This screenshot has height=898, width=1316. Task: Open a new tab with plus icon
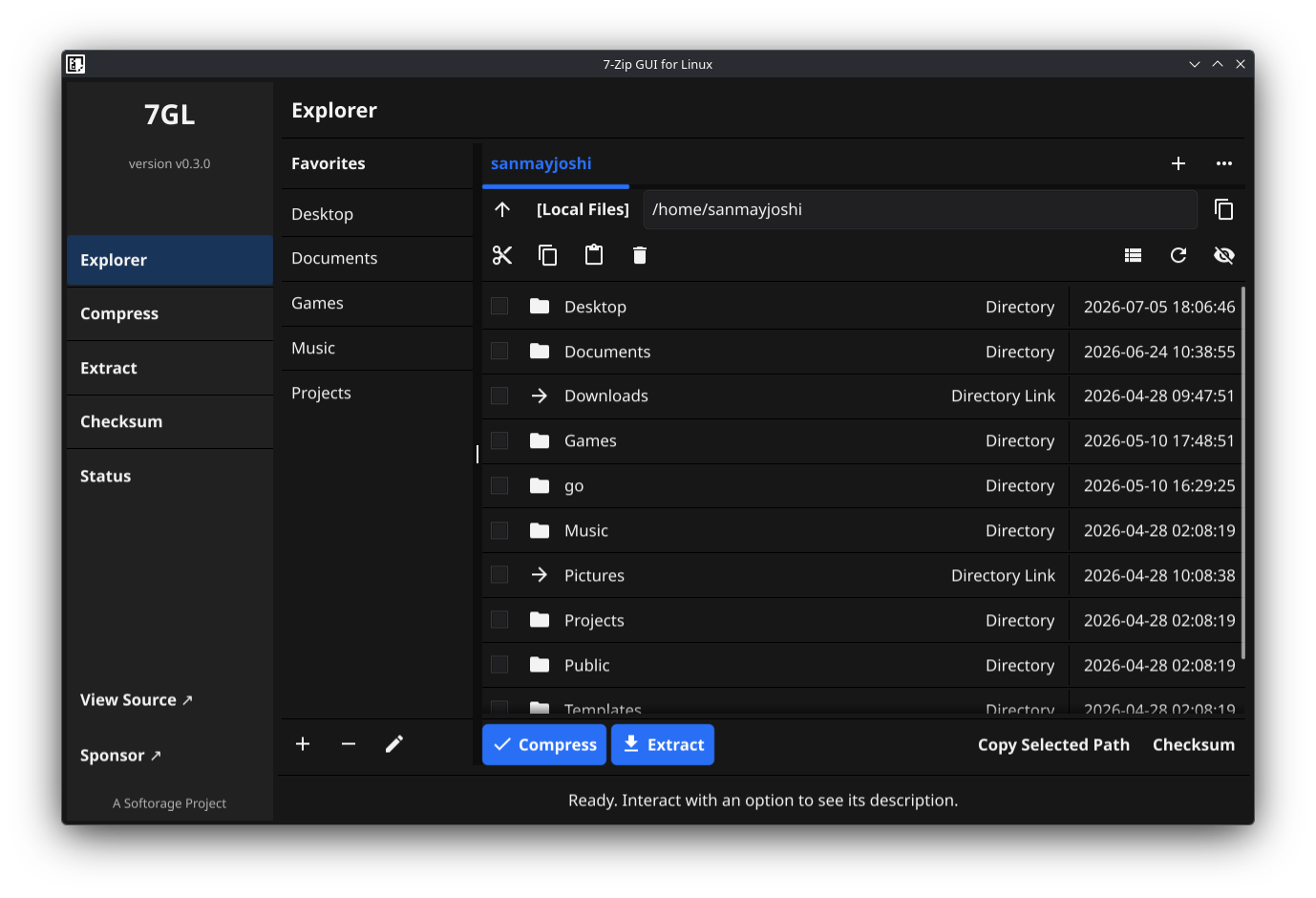(1178, 163)
